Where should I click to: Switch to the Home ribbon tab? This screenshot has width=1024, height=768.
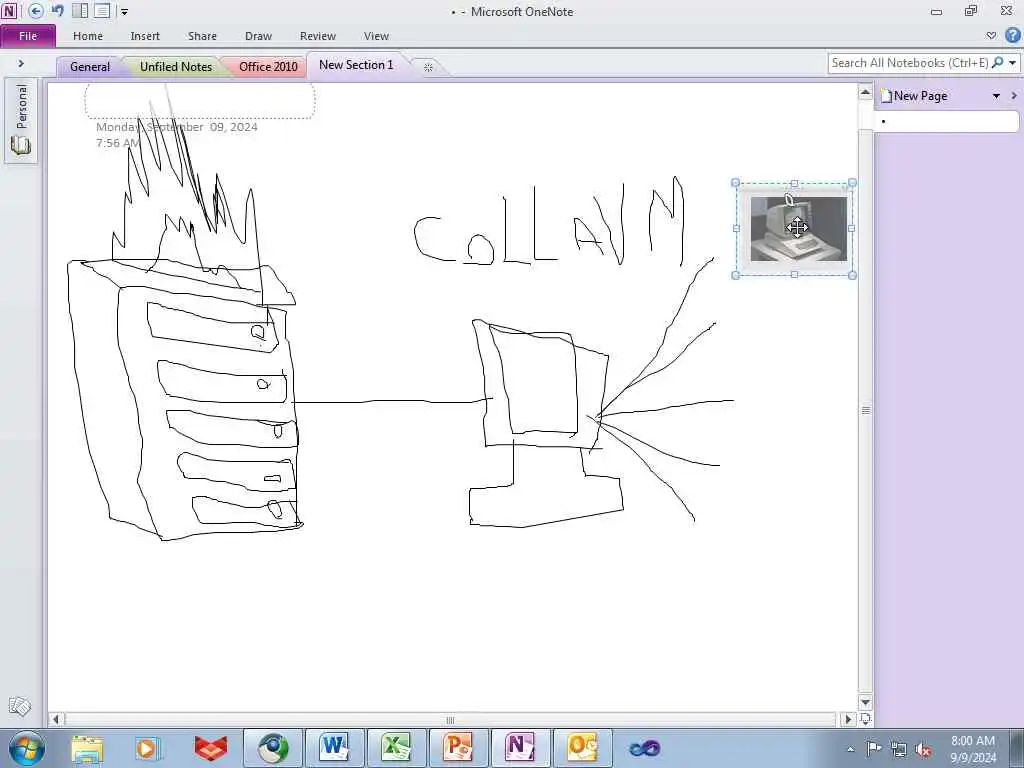point(88,36)
